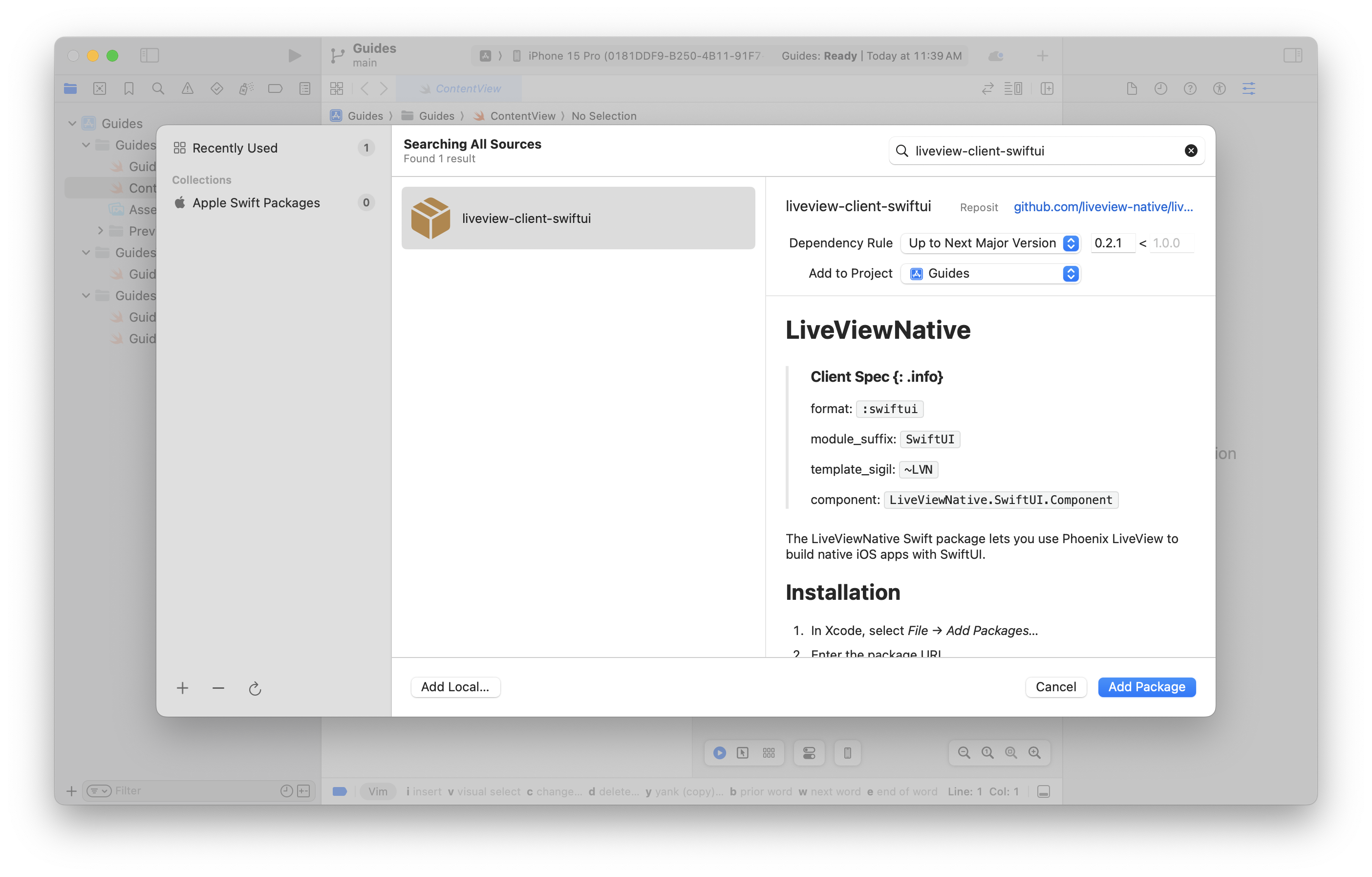1372x877 pixels.
Task: Click the navigator toggle icon left sidebar
Action: point(149,55)
